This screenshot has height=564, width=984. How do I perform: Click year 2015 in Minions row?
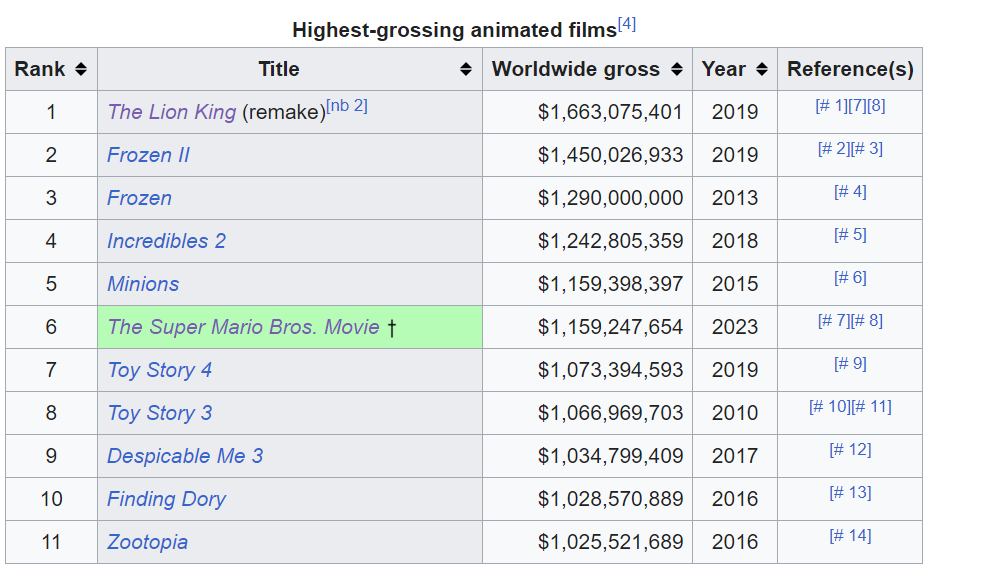[735, 284]
